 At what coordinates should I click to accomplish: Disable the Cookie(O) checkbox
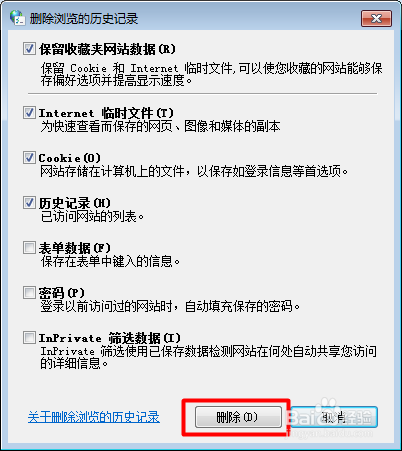29,157
